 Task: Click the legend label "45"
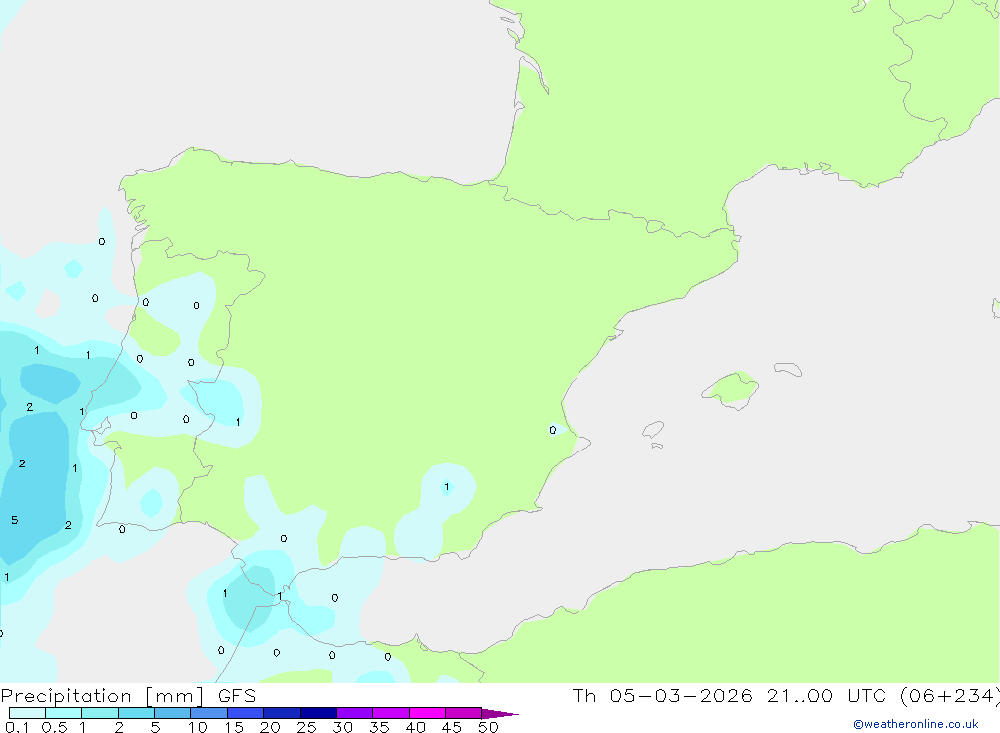click(x=452, y=727)
